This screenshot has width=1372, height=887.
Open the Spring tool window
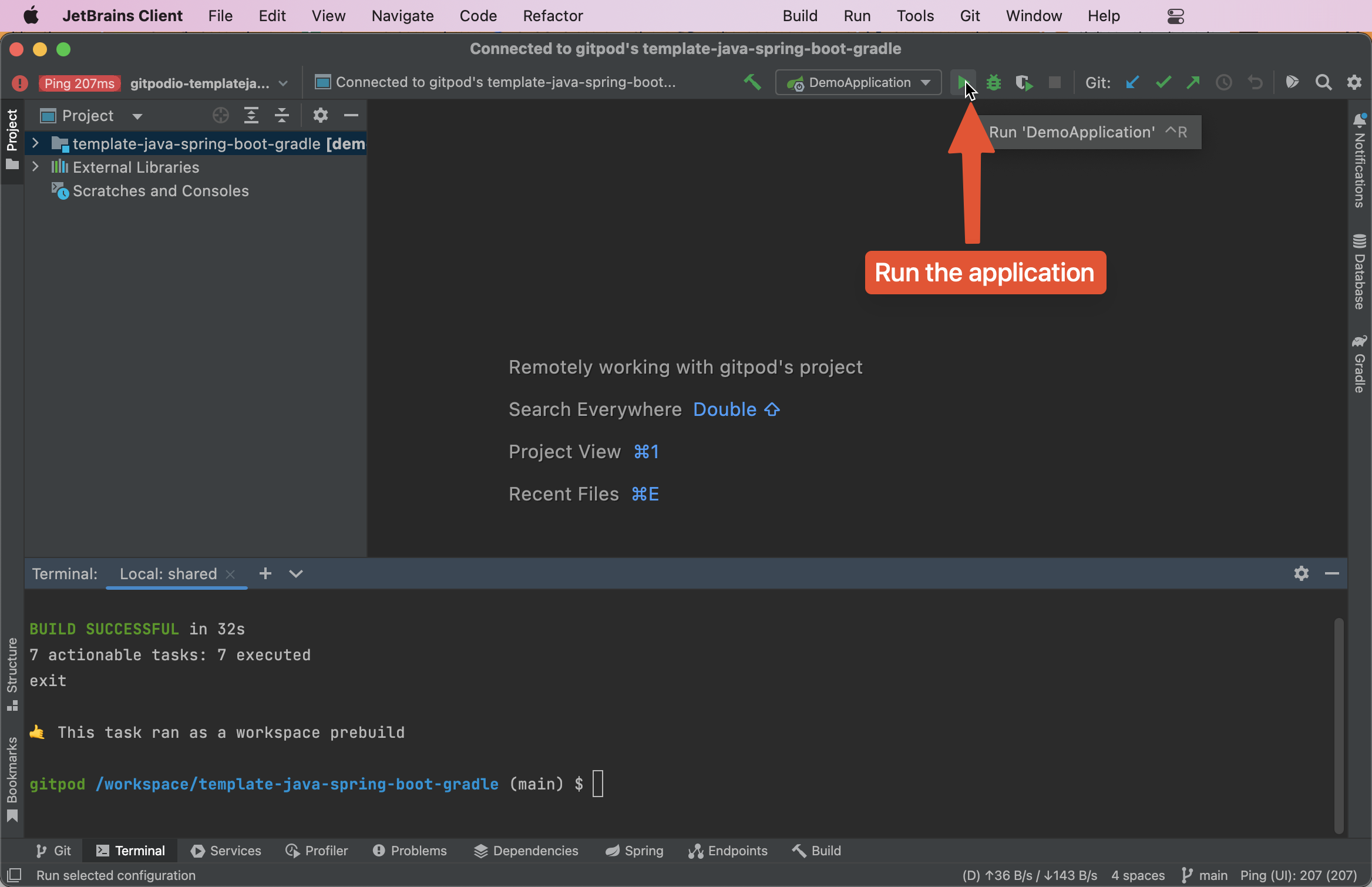click(x=634, y=851)
